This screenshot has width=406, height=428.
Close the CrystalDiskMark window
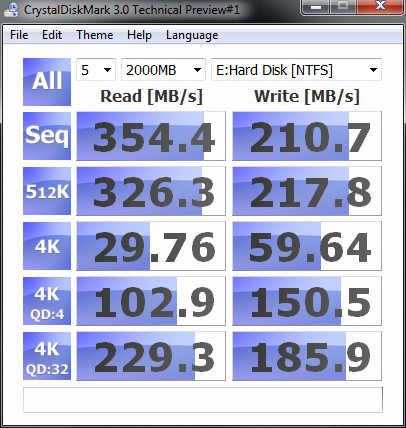(380, 7)
